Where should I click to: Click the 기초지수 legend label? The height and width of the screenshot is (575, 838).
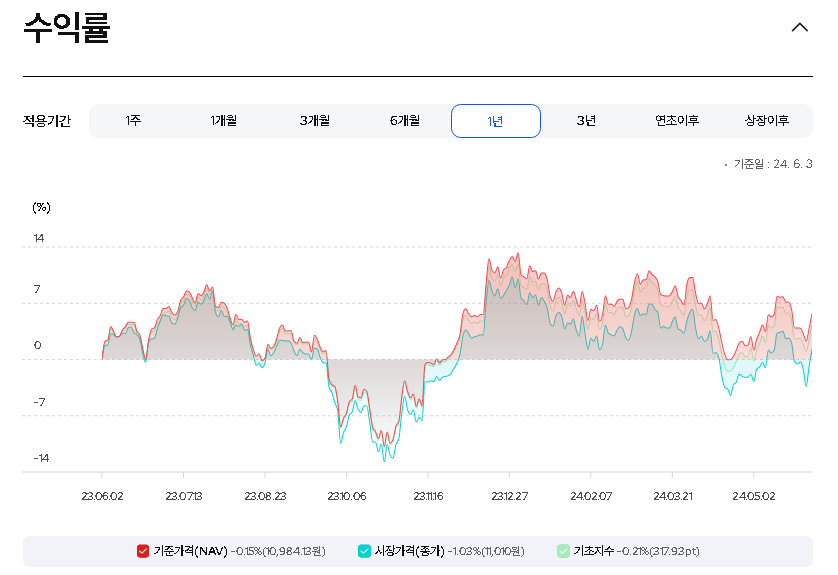click(x=593, y=551)
